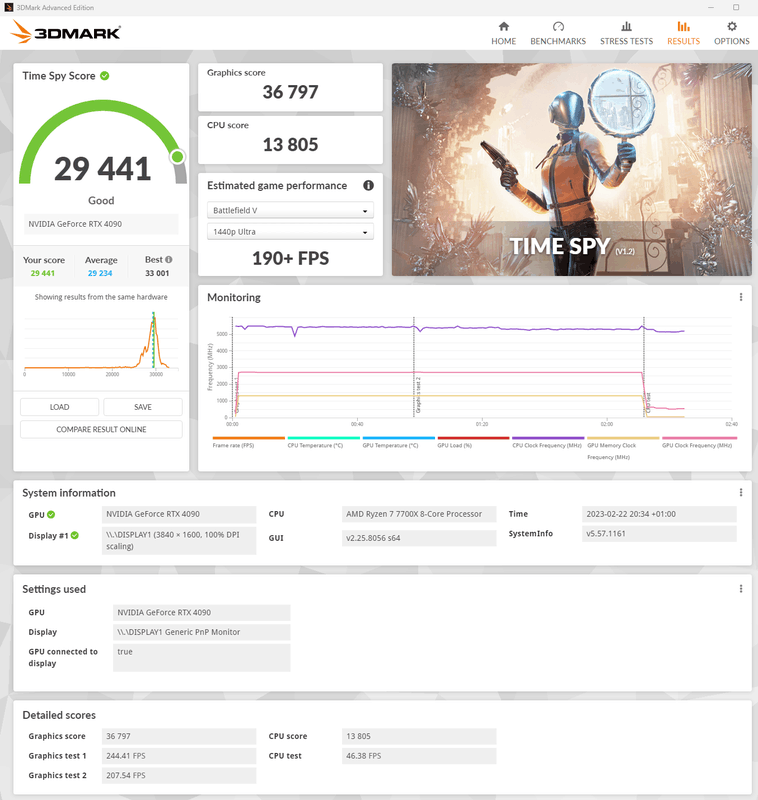Click GUI version v2.25.8056 s64
The height and width of the screenshot is (800, 758).
pos(419,538)
